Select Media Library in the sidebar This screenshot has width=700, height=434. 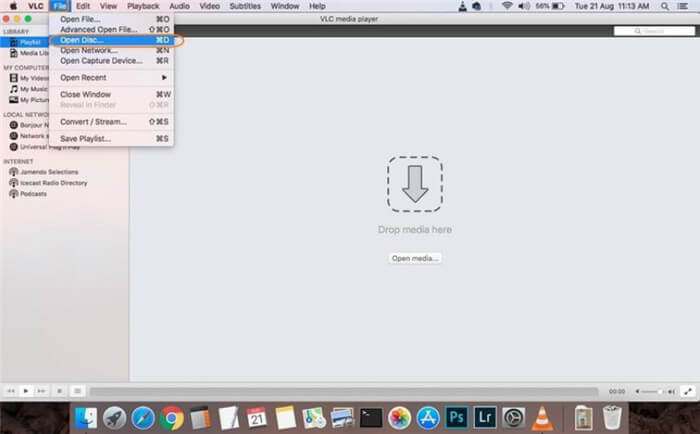click(x=29, y=53)
